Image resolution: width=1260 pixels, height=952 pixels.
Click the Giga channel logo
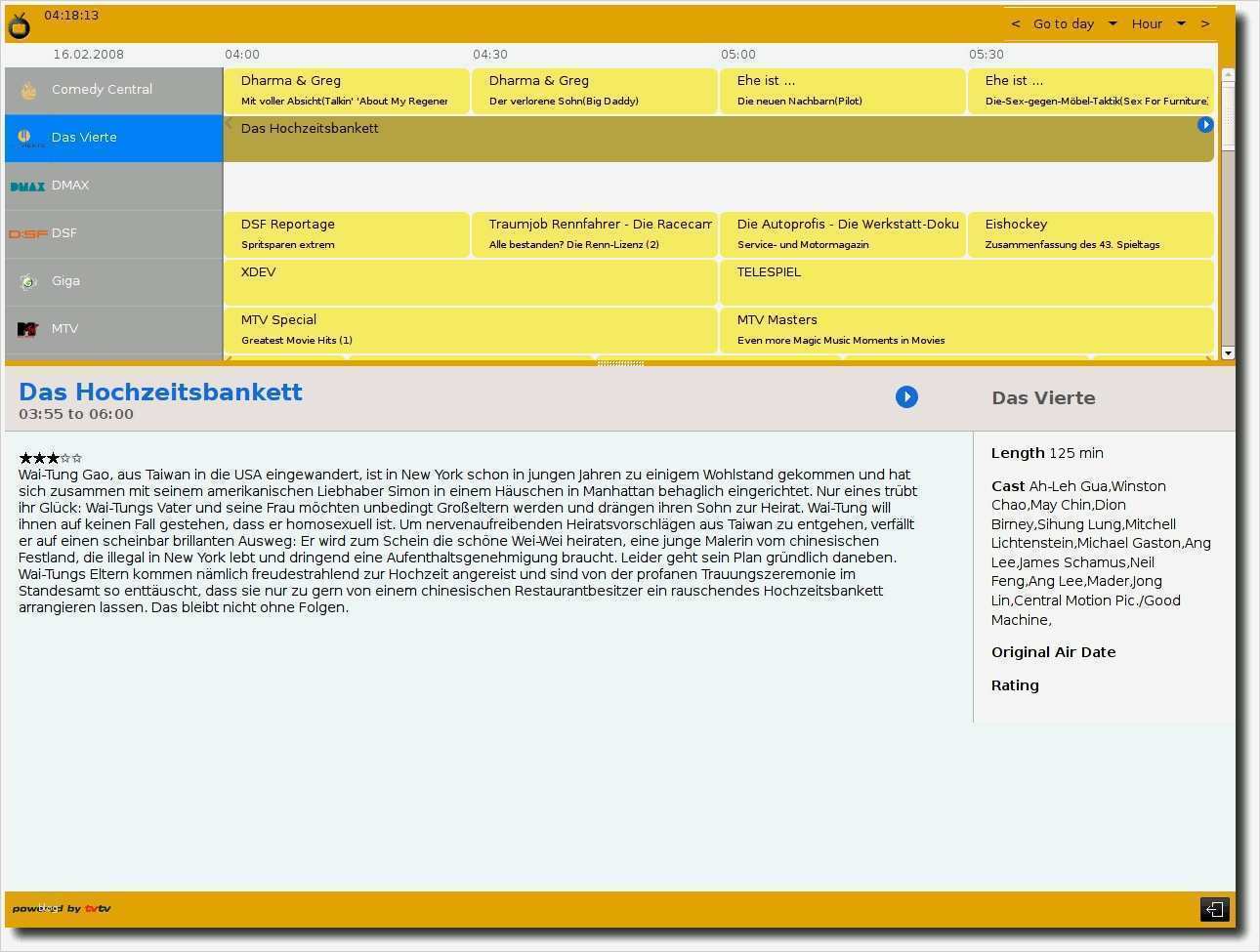click(28, 281)
